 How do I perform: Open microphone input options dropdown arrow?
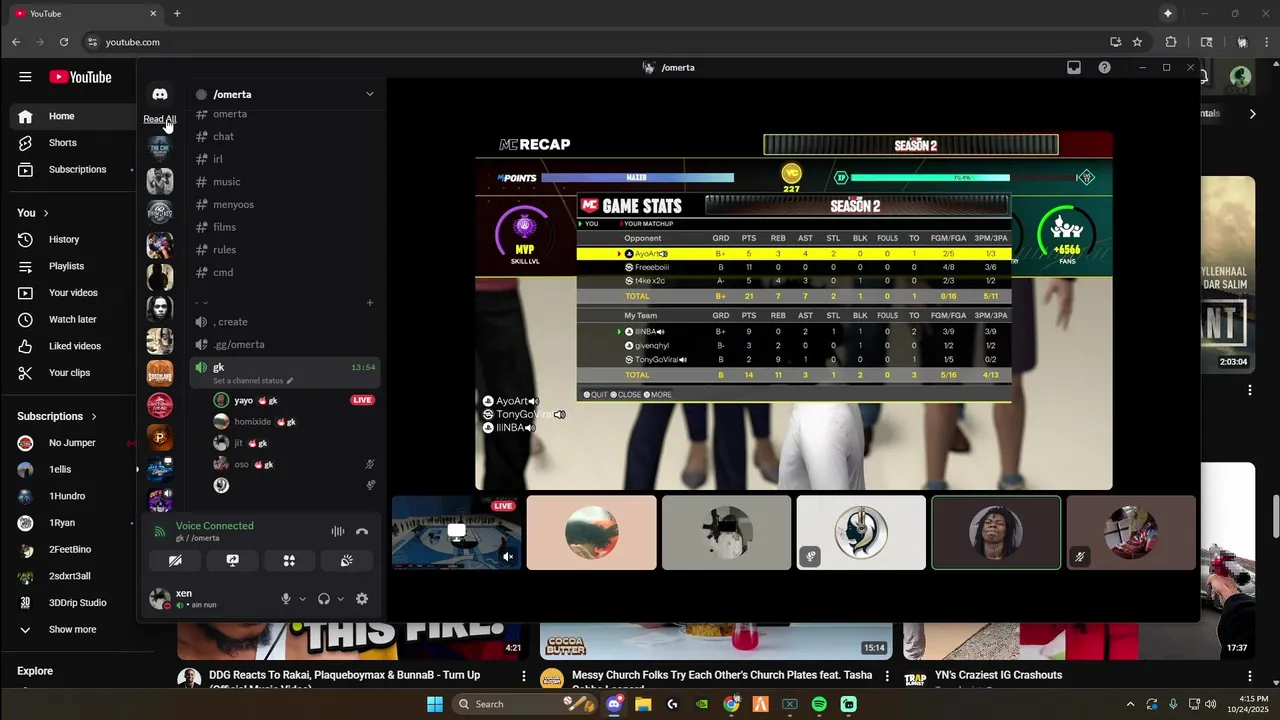point(302,599)
